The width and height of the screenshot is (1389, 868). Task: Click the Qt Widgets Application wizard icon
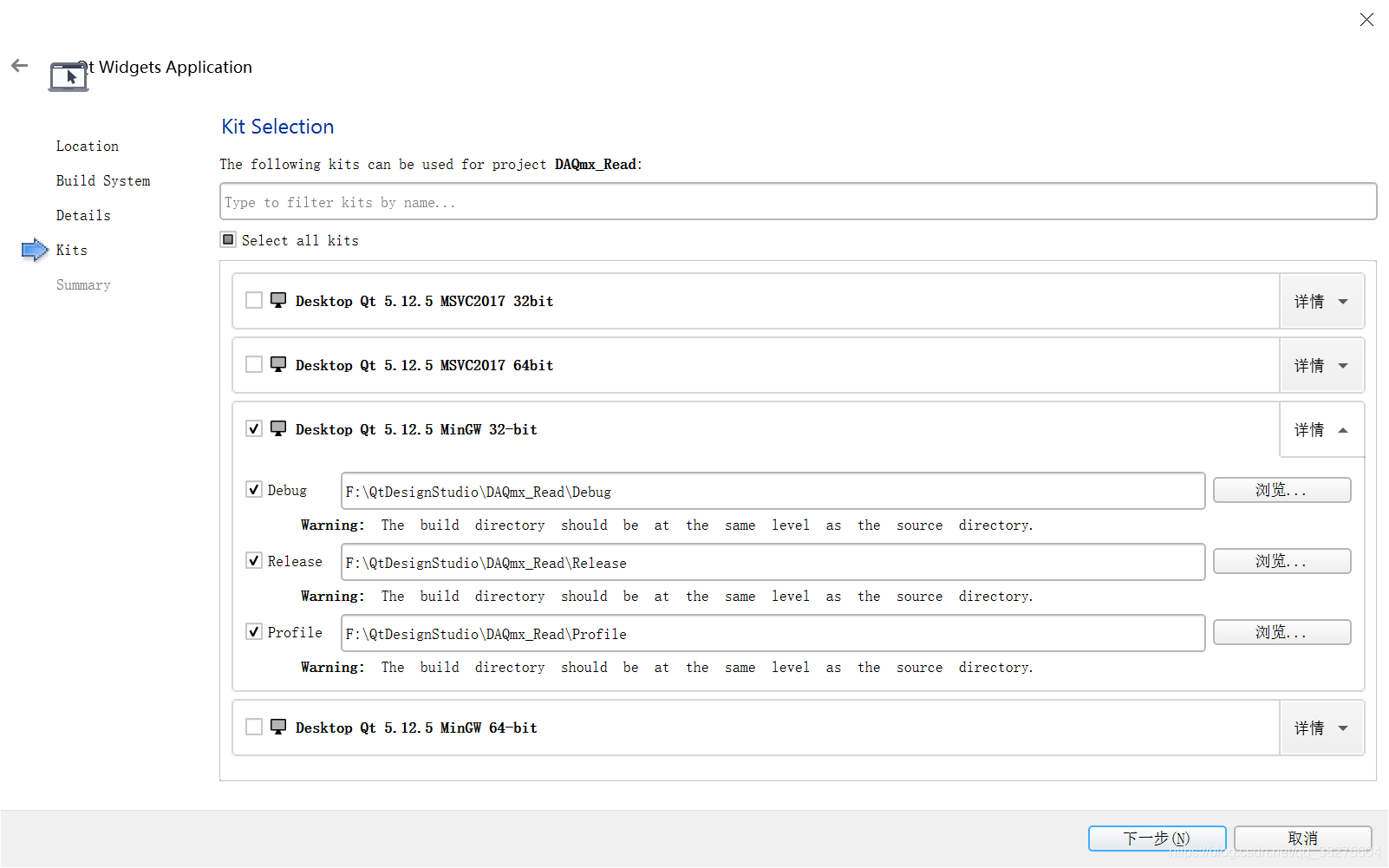pos(68,76)
